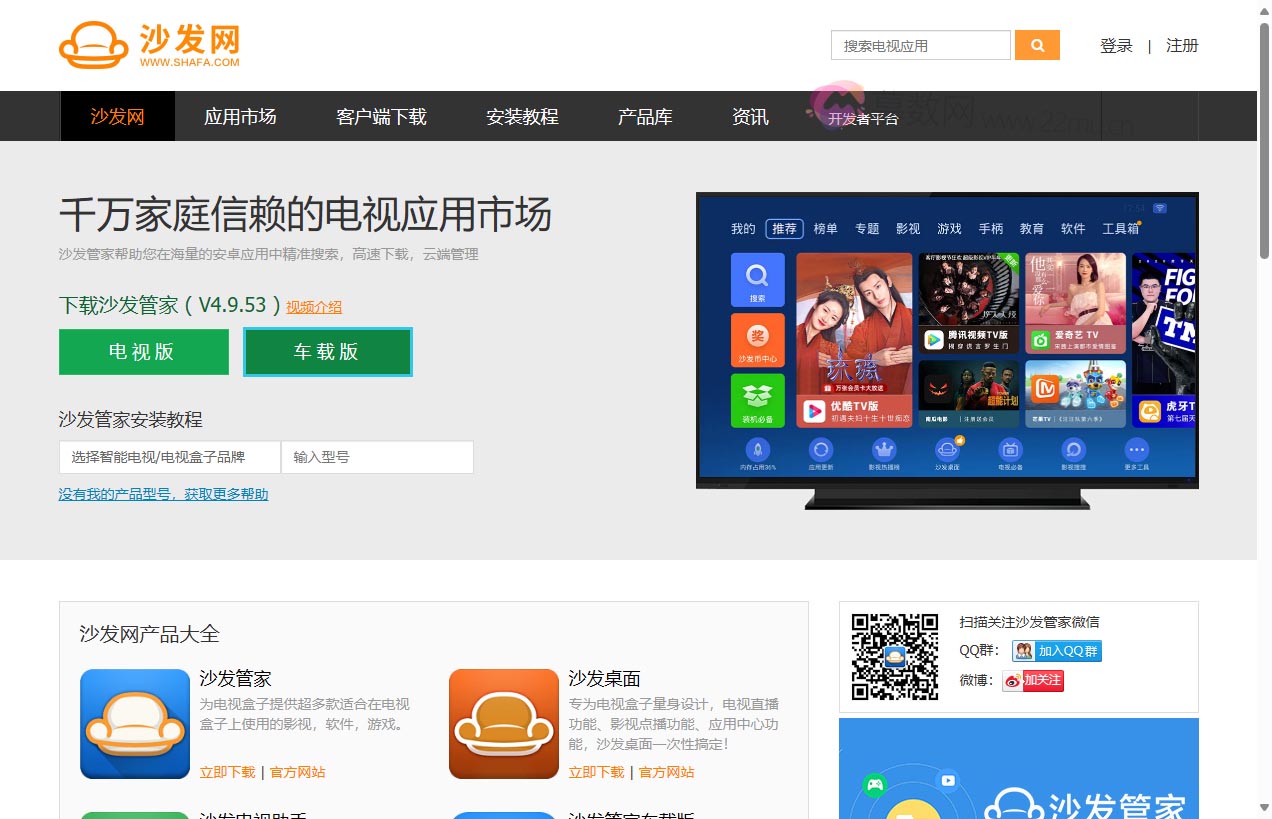
Task: Open the 应用市场 navigation menu item
Action: tap(240, 116)
